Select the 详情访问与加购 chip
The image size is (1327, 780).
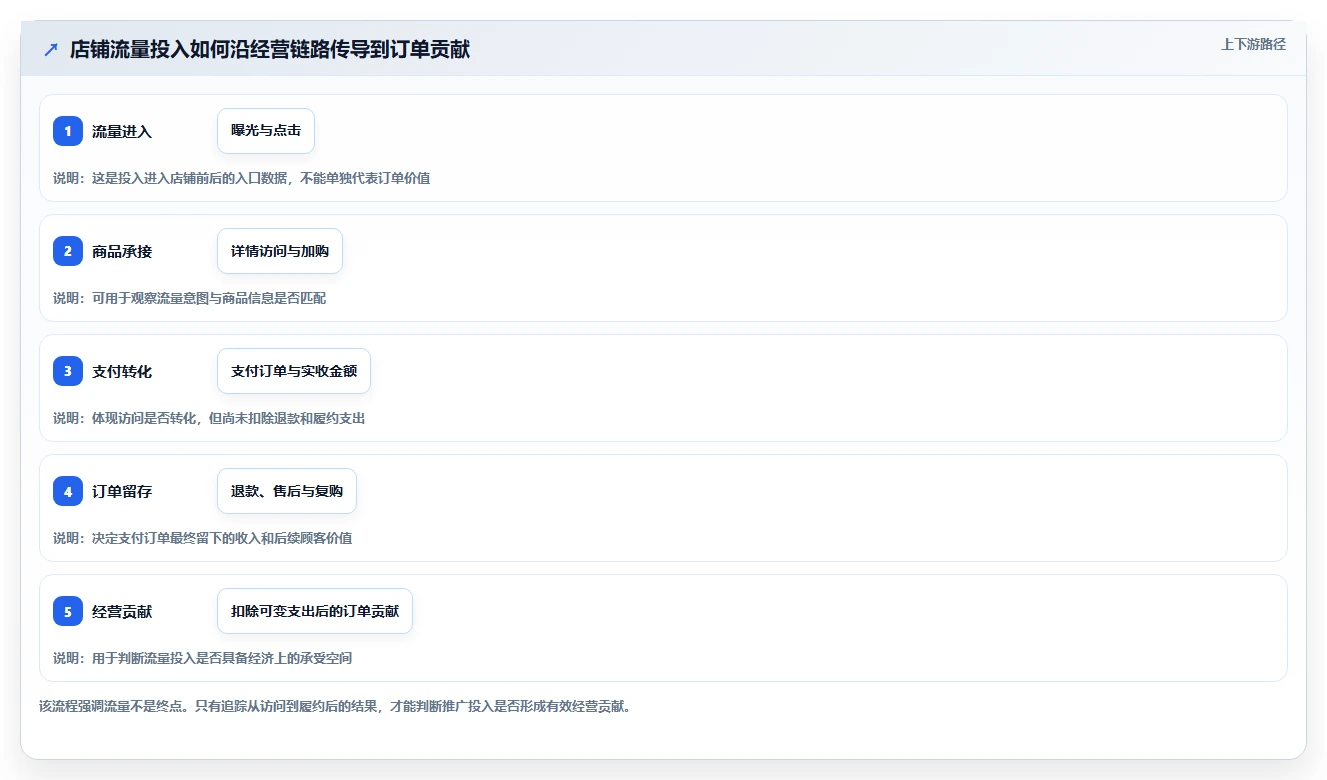coord(280,251)
